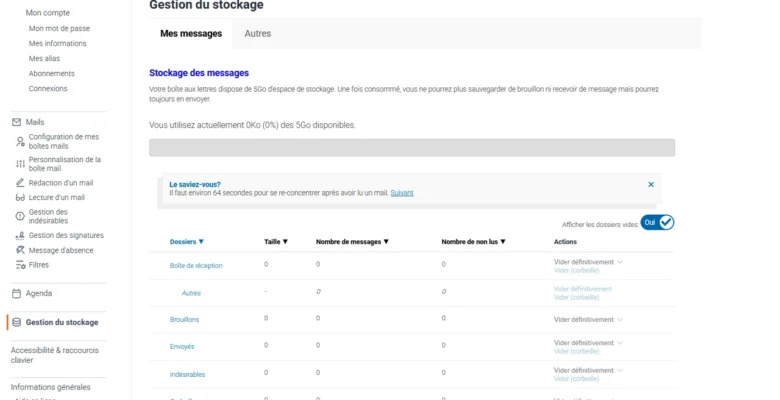Toggle the Afficher les dossiers vides switch
780x400 pixels.
pyautogui.click(x=658, y=222)
